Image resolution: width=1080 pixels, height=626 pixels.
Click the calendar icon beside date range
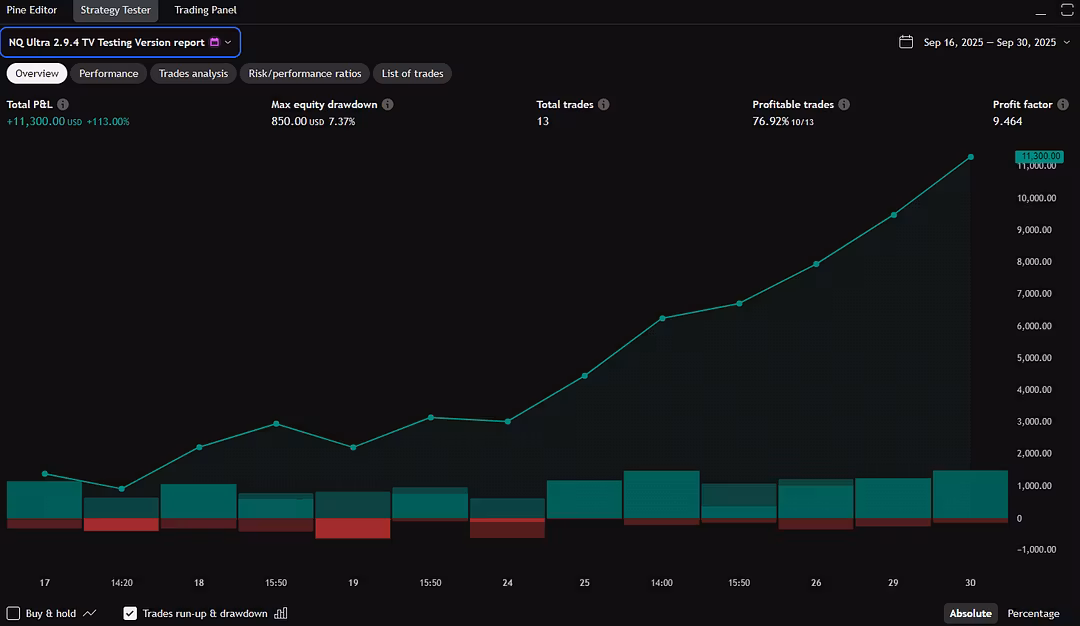[x=906, y=42]
